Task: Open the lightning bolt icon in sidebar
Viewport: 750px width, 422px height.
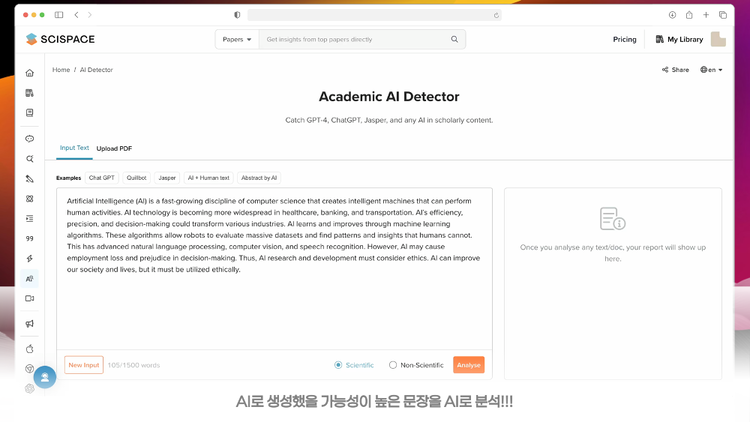Action: point(30,258)
